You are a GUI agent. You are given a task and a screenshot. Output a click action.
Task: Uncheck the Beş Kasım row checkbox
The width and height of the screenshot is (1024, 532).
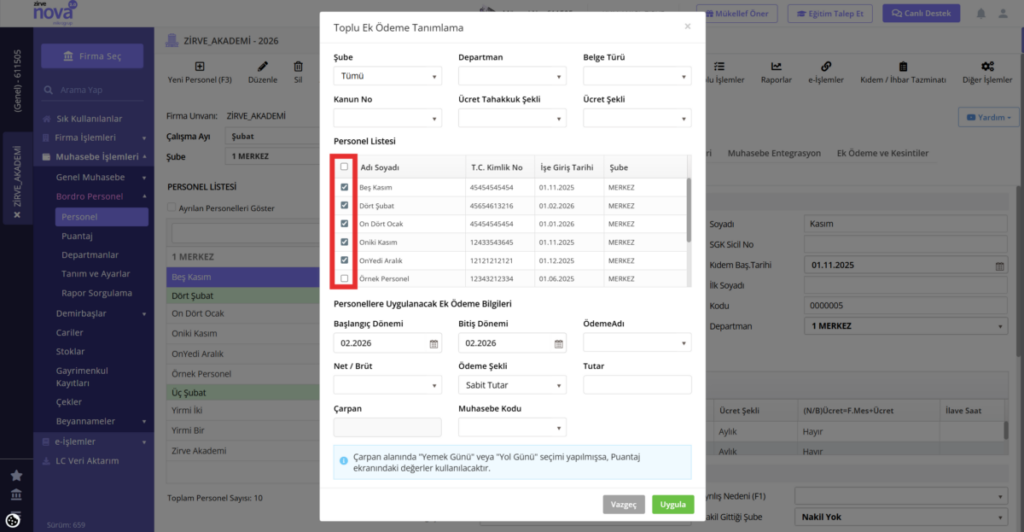pos(344,187)
